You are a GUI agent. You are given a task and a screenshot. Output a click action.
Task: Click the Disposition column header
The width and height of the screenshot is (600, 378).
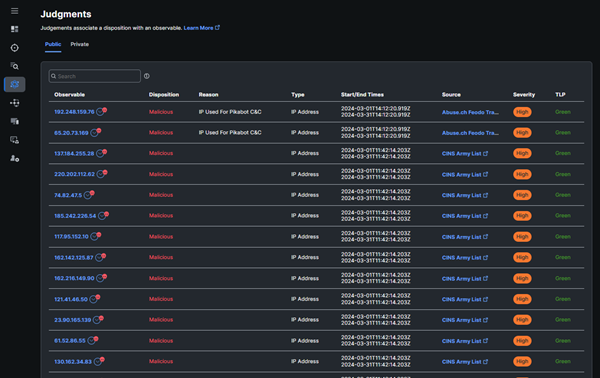(164, 94)
